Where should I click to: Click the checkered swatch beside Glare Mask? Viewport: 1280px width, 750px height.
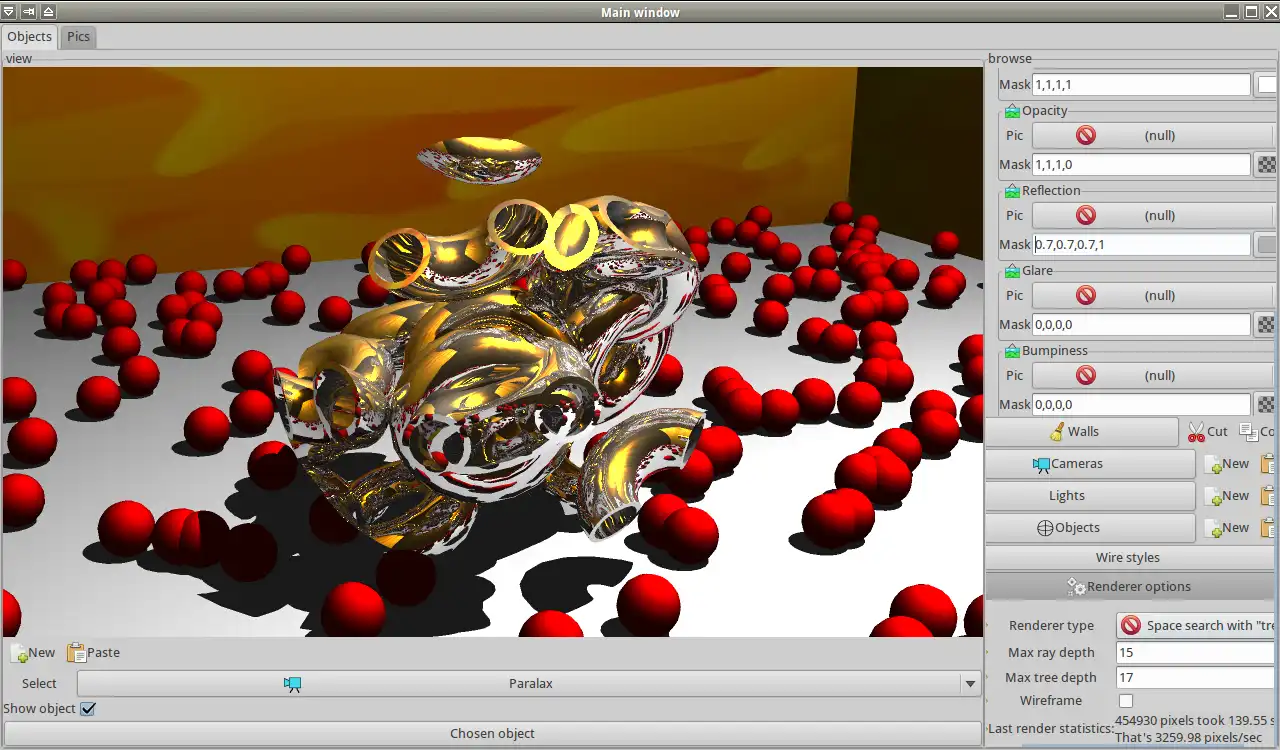(x=1266, y=325)
